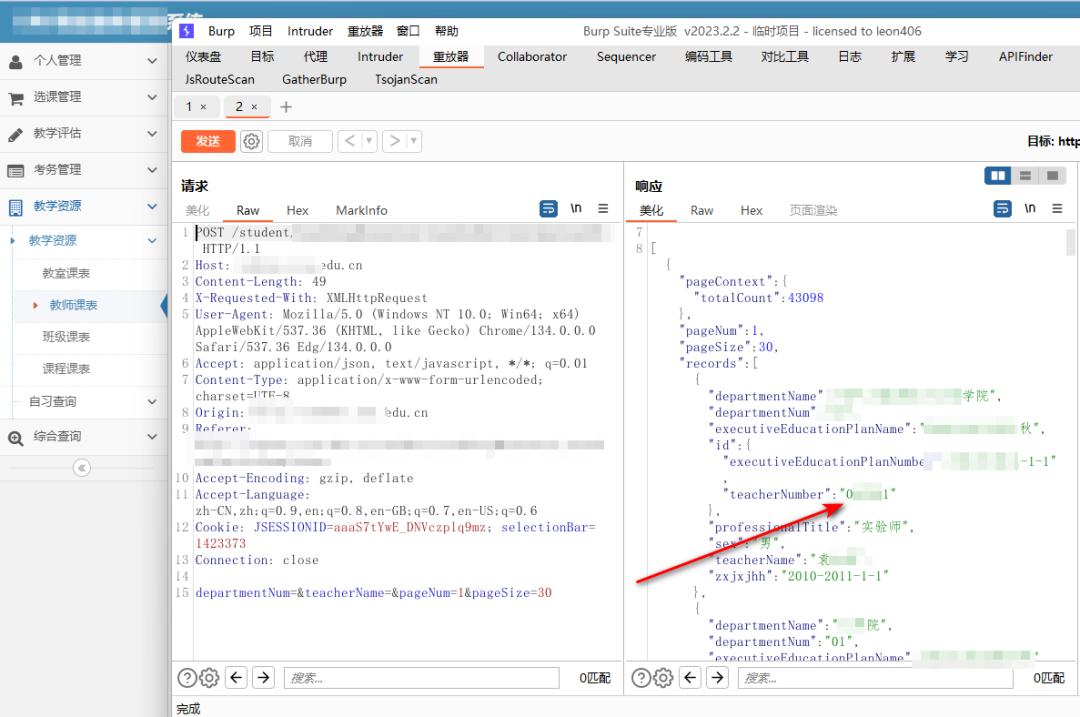Toggle word wrap icon in request panel
1080x717 pixels.
coord(548,208)
